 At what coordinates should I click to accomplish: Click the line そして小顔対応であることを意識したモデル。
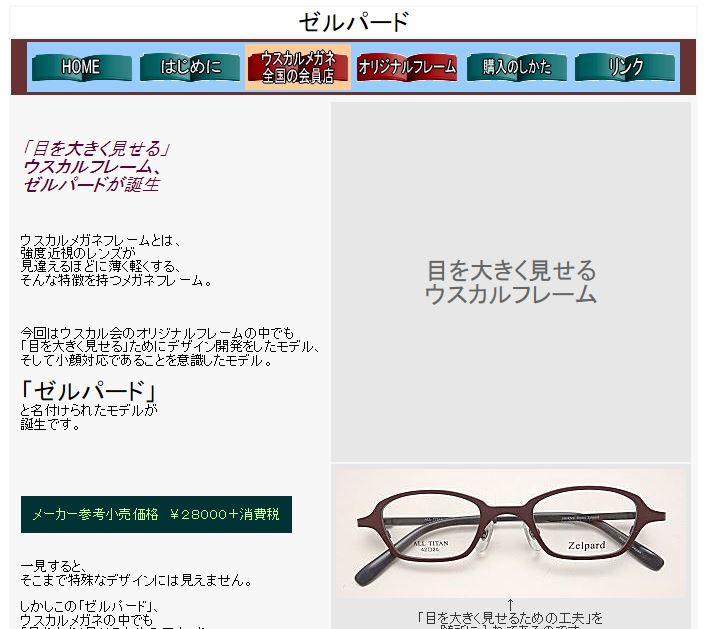[x=146, y=361]
